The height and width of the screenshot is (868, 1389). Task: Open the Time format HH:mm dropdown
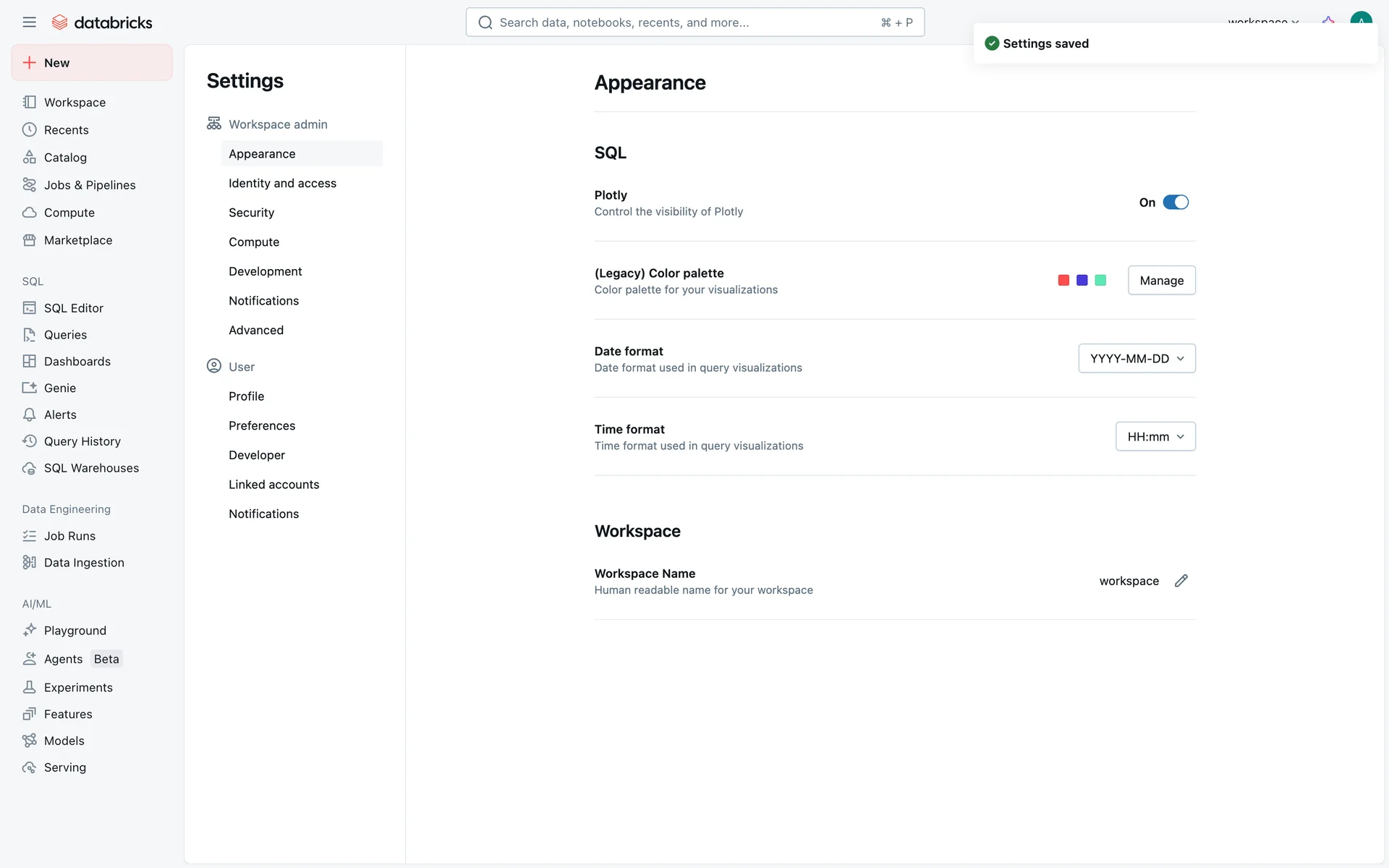1155,436
